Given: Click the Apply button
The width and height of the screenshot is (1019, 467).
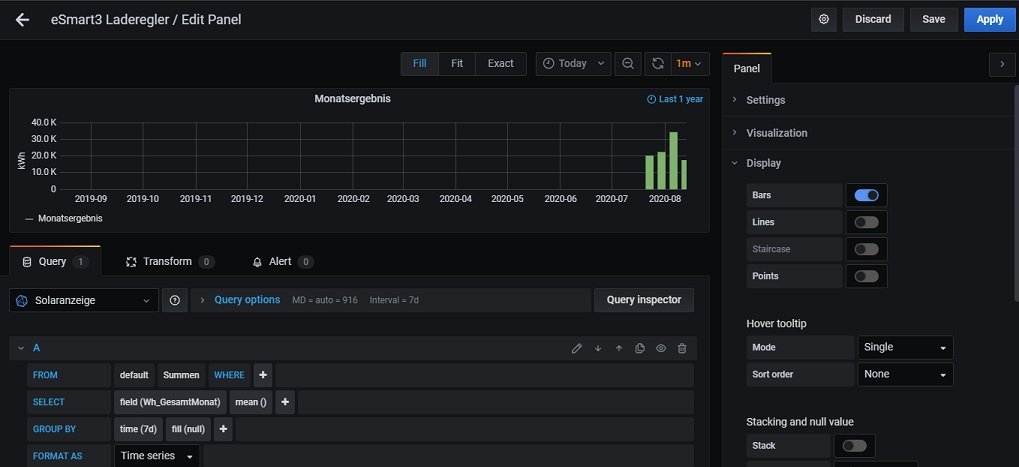Looking at the screenshot, I should click(989, 19).
